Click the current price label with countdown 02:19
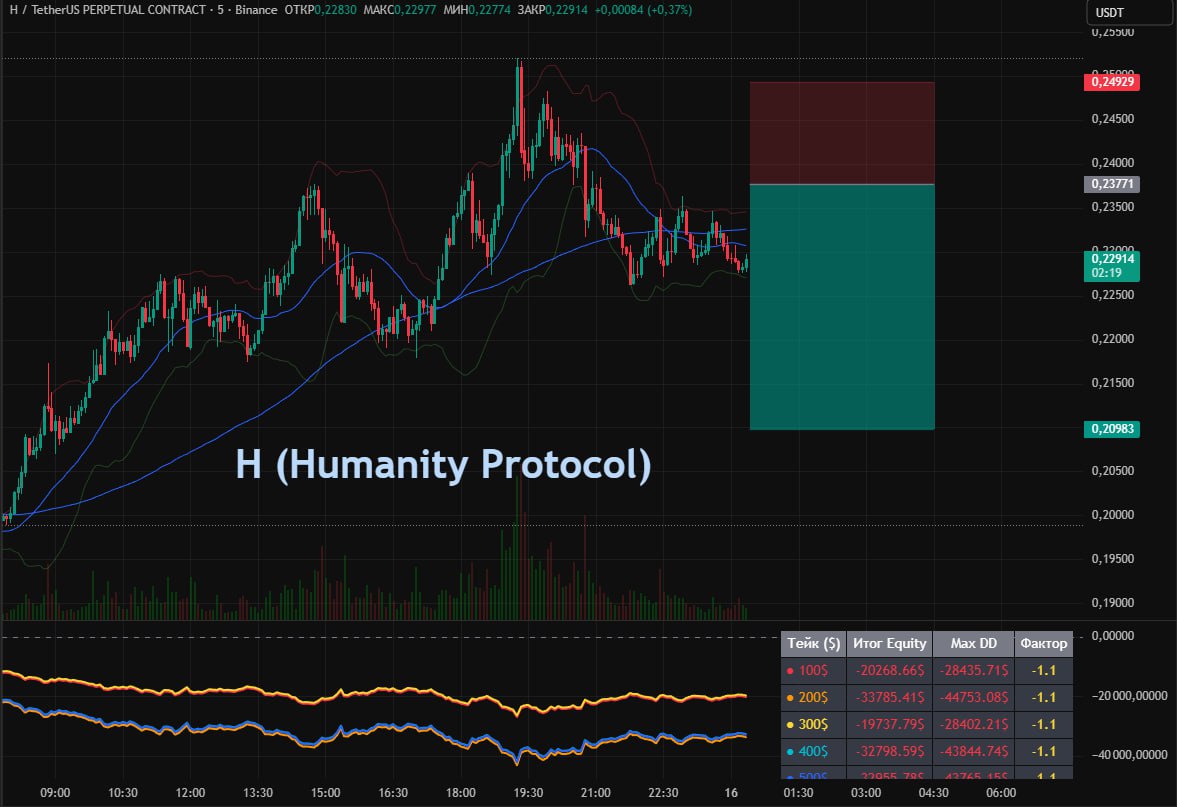This screenshot has width=1177, height=807. click(x=1112, y=266)
